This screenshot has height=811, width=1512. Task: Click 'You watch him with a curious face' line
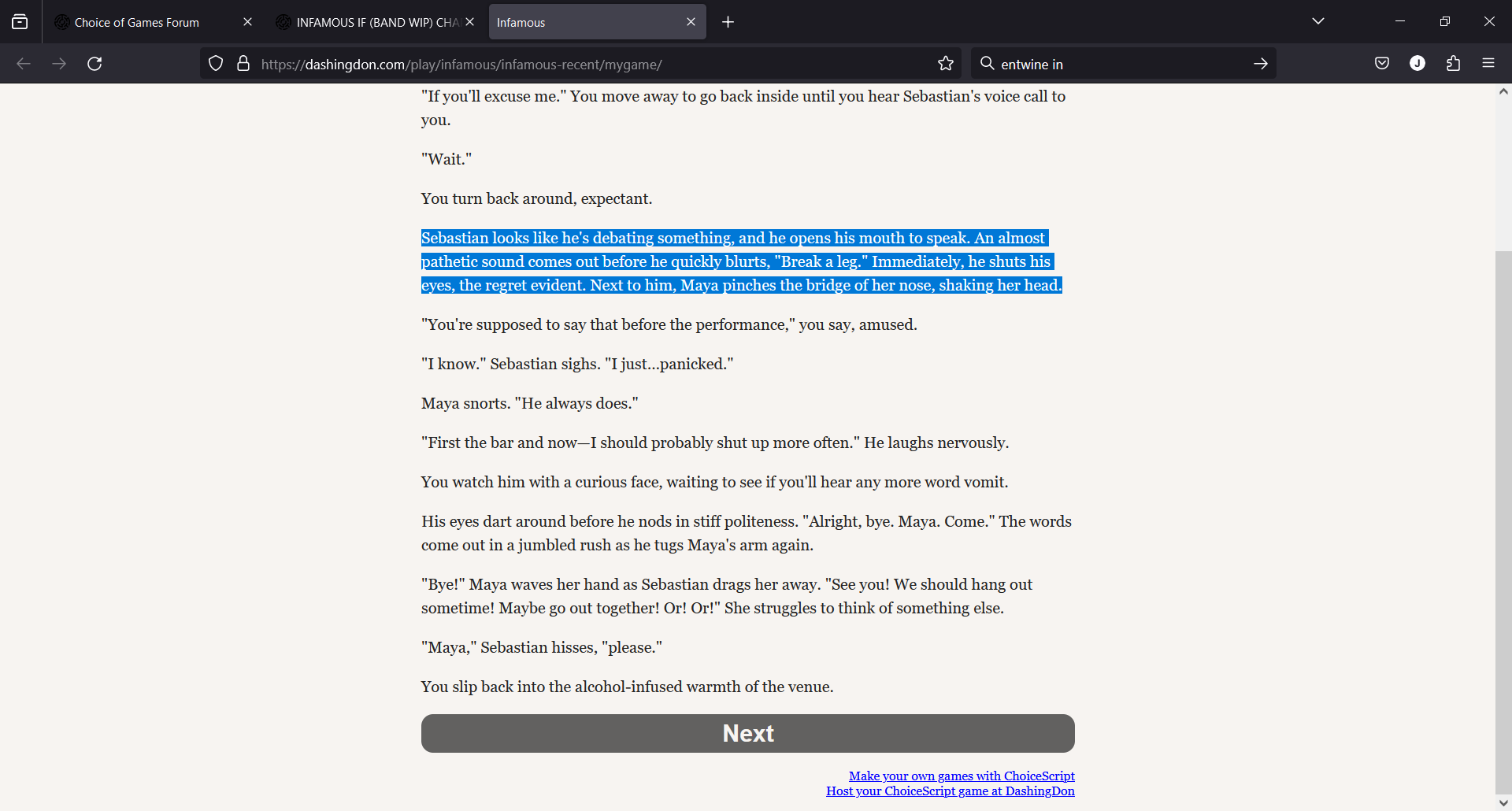pos(714,482)
